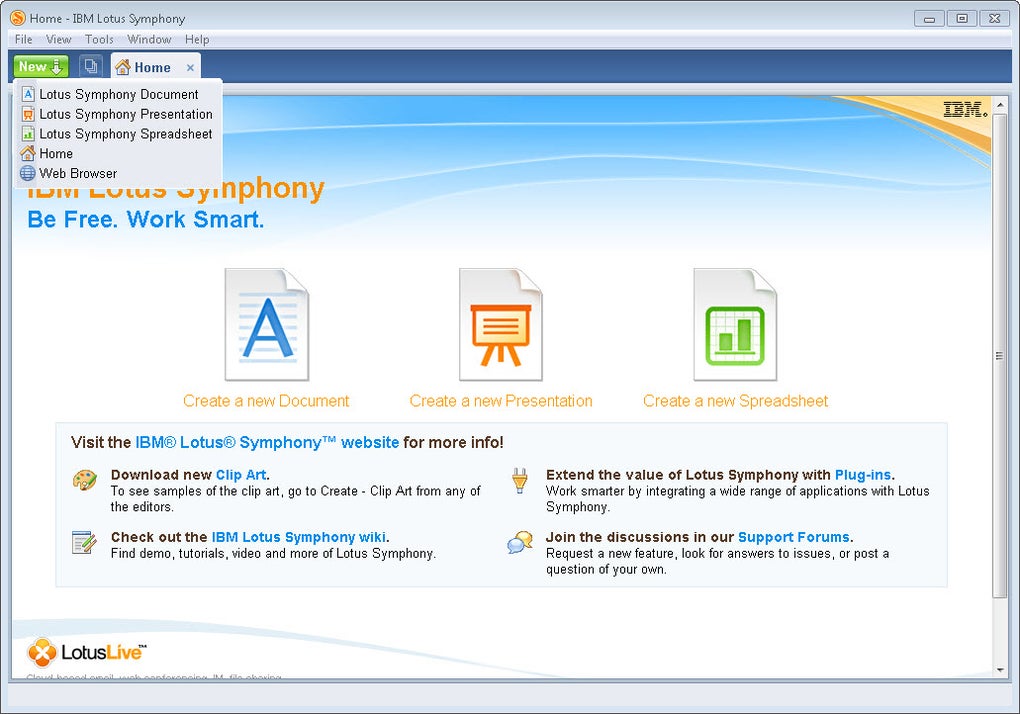Viewport: 1020px width, 714px height.
Task: Click the clip art palette icon
Action: click(x=85, y=481)
